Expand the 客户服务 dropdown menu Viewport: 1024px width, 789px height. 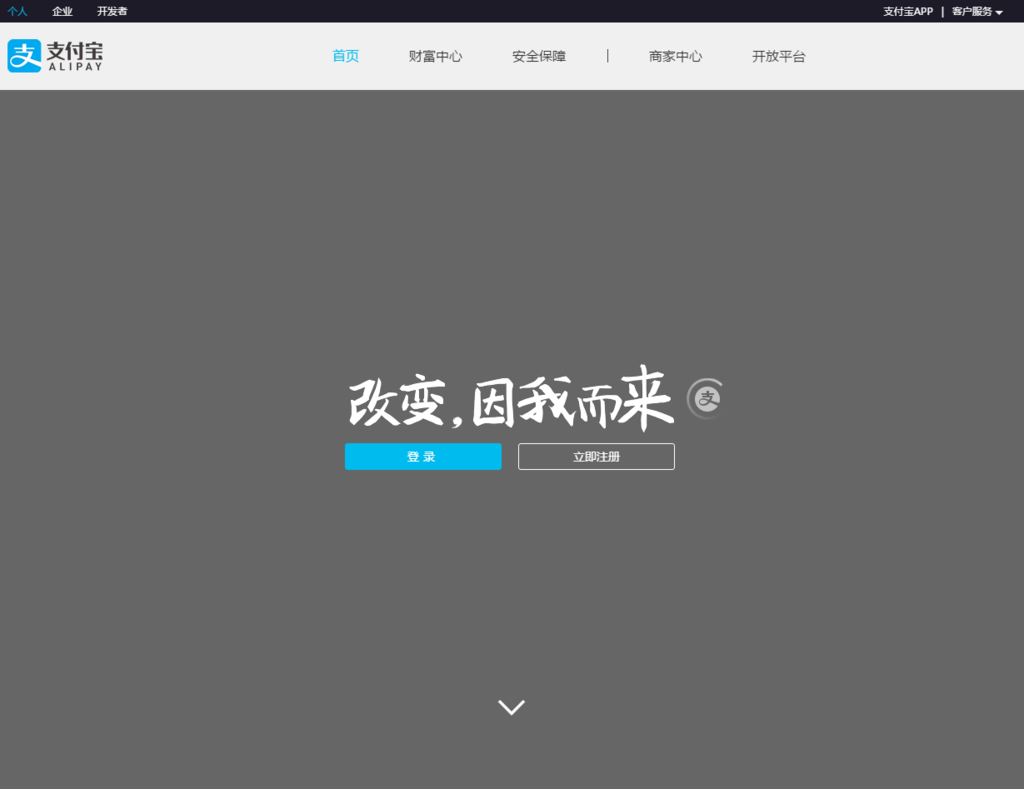tap(977, 12)
